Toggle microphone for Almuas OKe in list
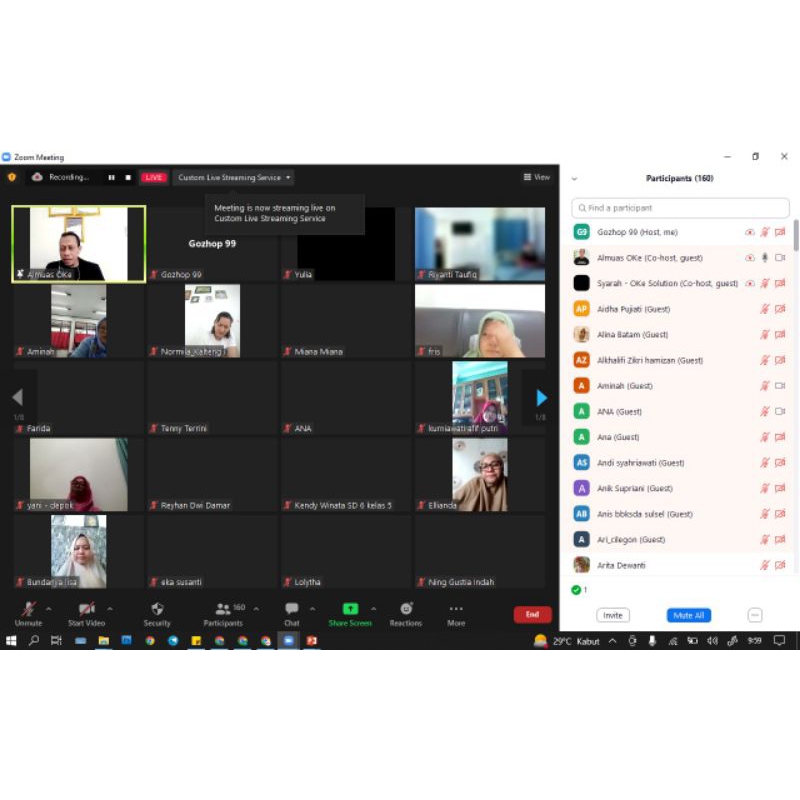 tap(765, 258)
